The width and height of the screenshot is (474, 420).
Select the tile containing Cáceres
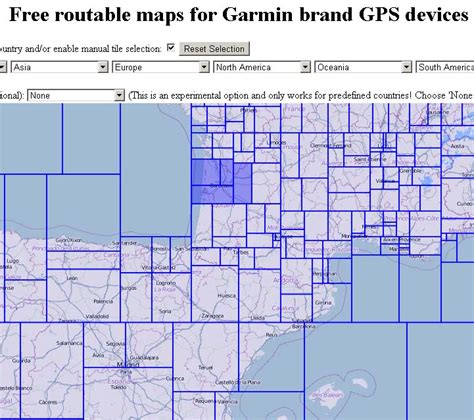click(52, 370)
